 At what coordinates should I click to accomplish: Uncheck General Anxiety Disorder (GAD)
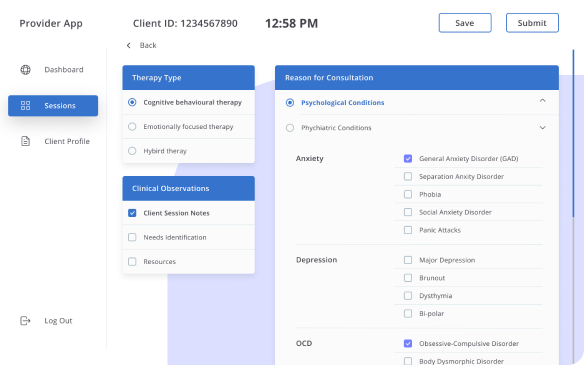coord(408,159)
